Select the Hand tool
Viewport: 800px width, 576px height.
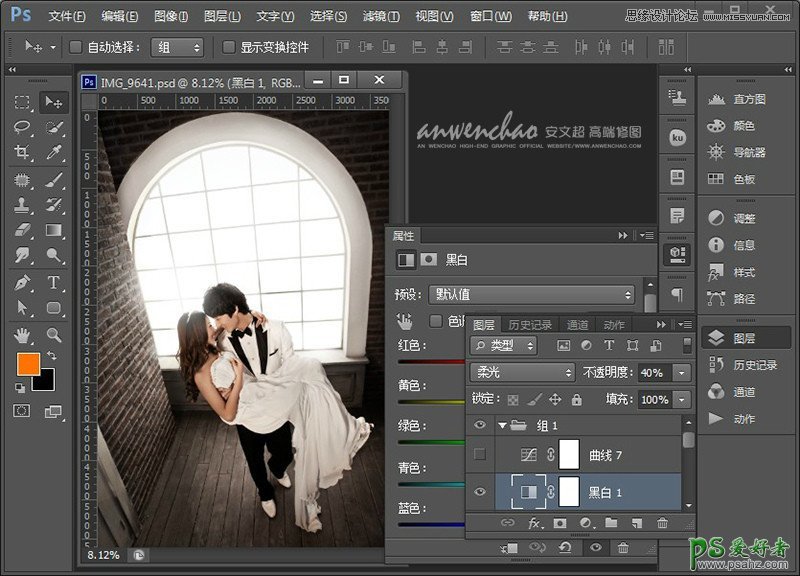[22, 335]
